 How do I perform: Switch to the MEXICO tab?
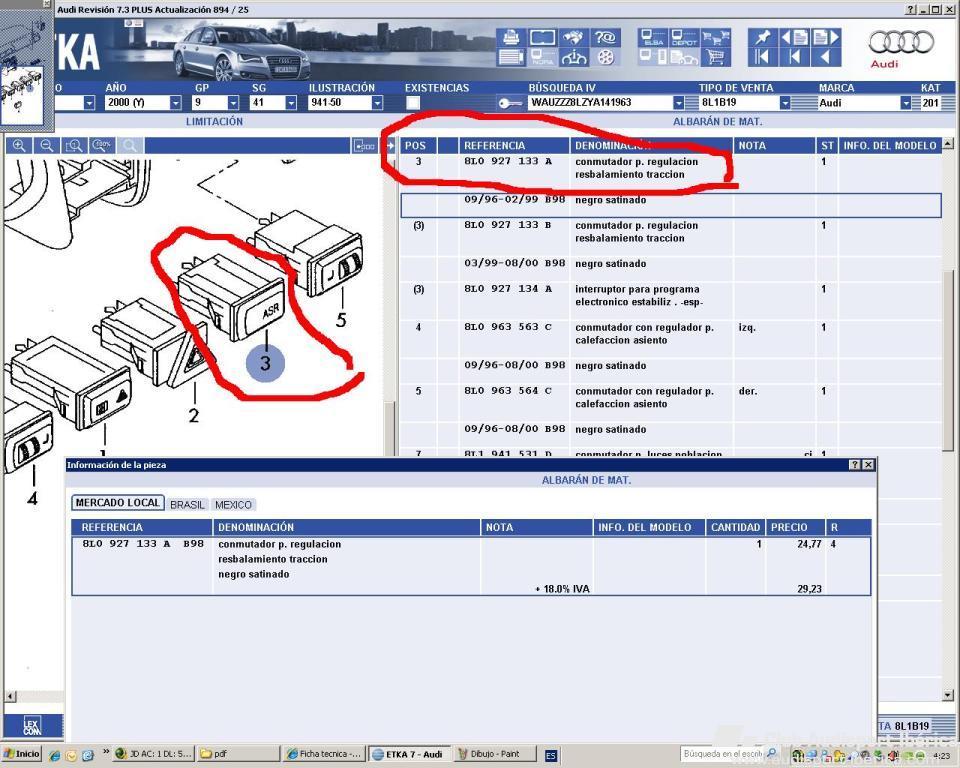pos(233,505)
